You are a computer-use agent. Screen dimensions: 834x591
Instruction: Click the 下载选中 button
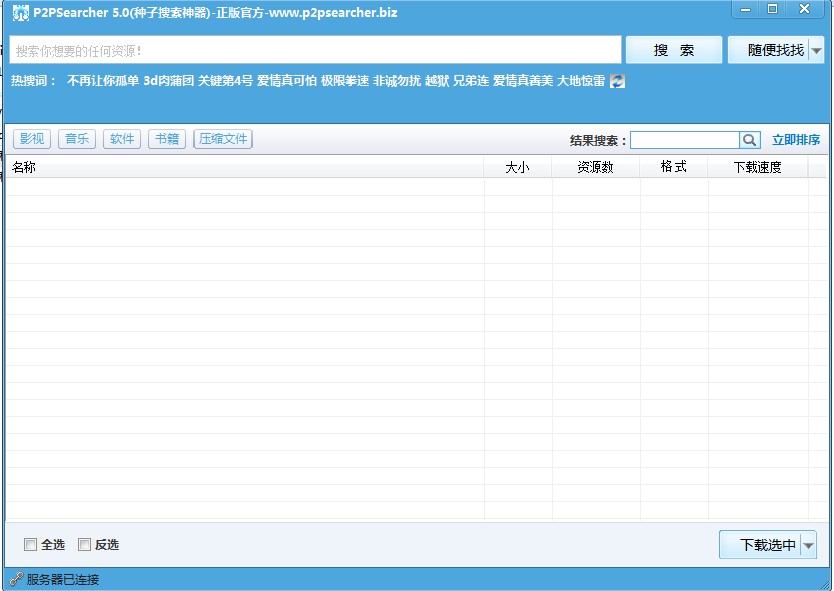tap(763, 545)
